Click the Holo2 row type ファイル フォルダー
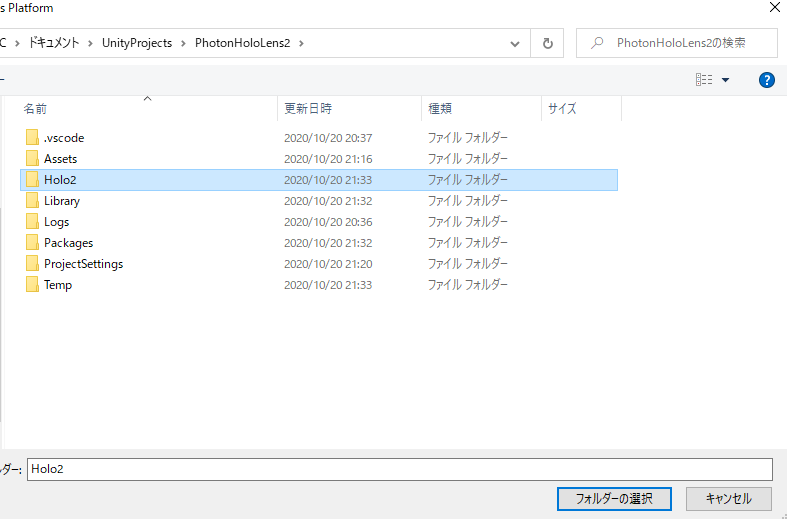Screen dimensions: 787x519 (467, 180)
